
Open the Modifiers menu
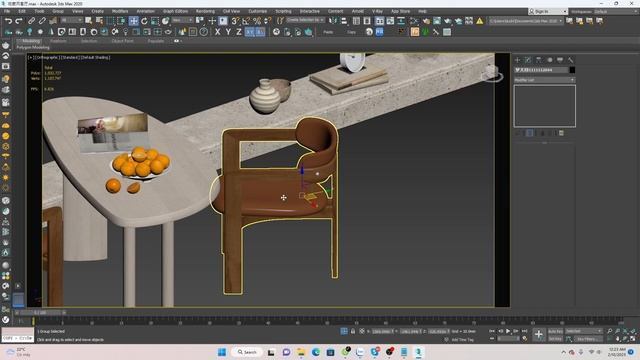pyautogui.click(x=120, y=11)
